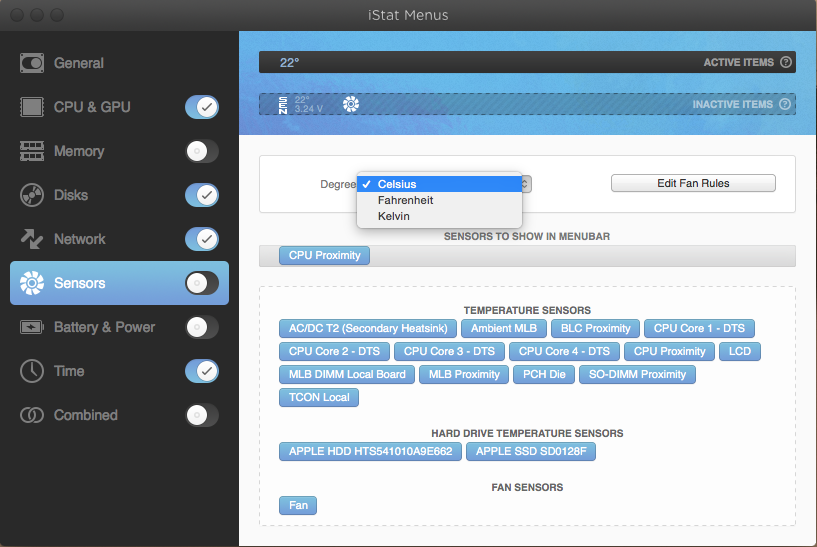
Task: Click the Disks icon in sidebar
Action: (32, 195)
